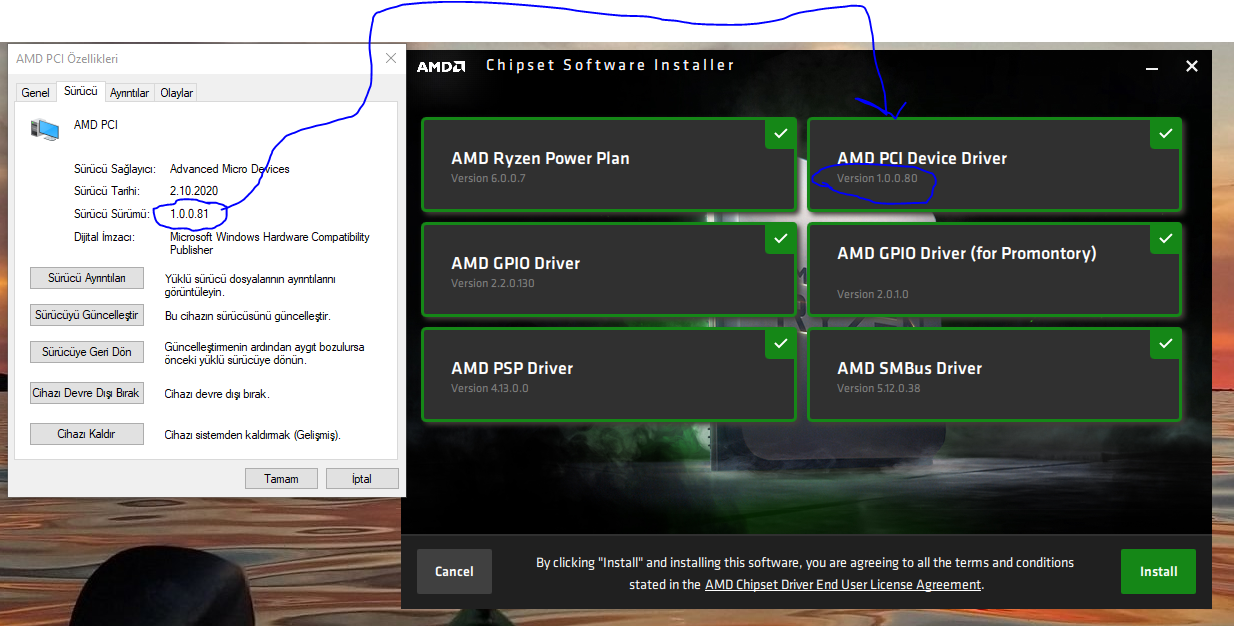1234x626 pixels.
Task: Click the AMD logo in installer title bar
Action: click(x=441, y=66)
